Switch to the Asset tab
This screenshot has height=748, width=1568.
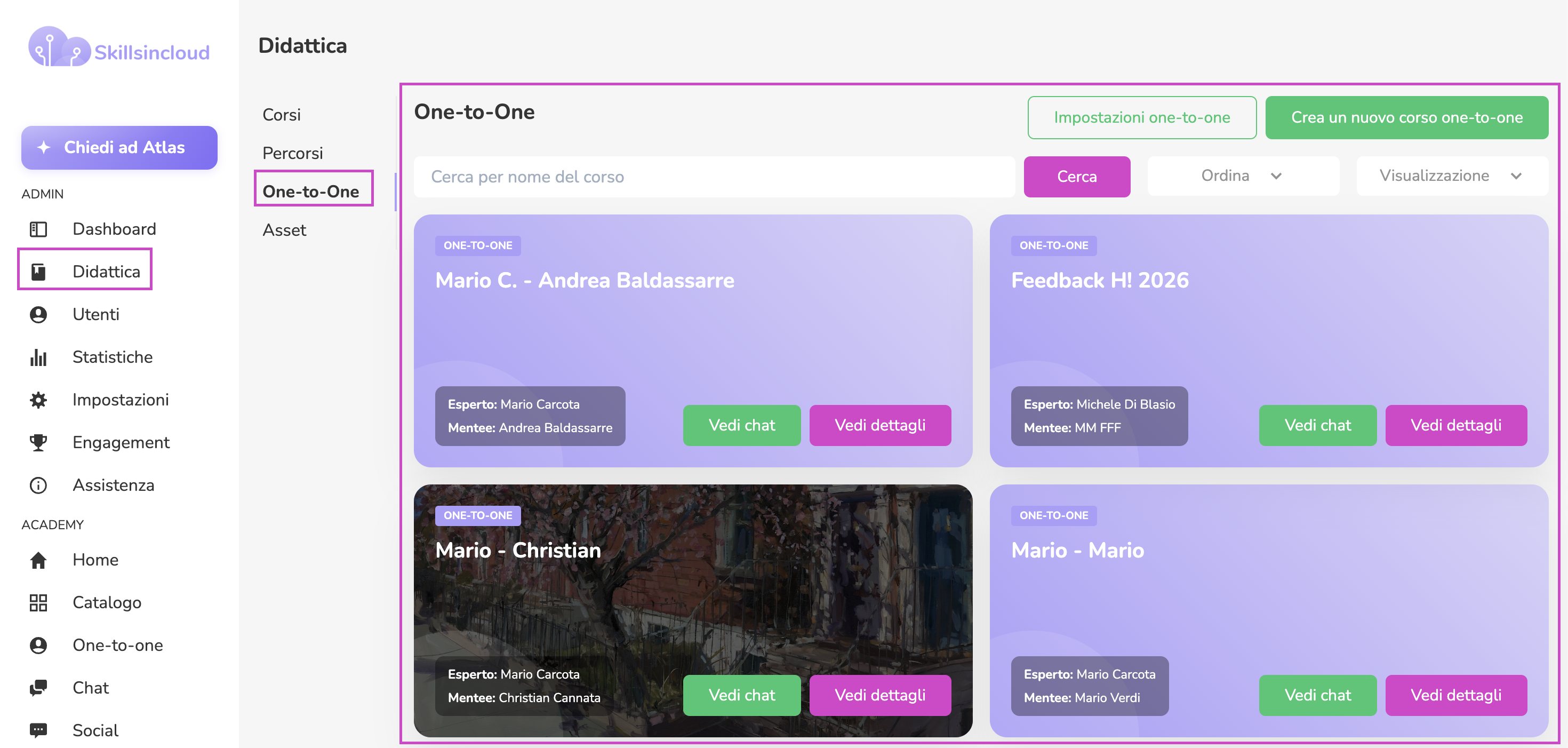tap(284, 229)
